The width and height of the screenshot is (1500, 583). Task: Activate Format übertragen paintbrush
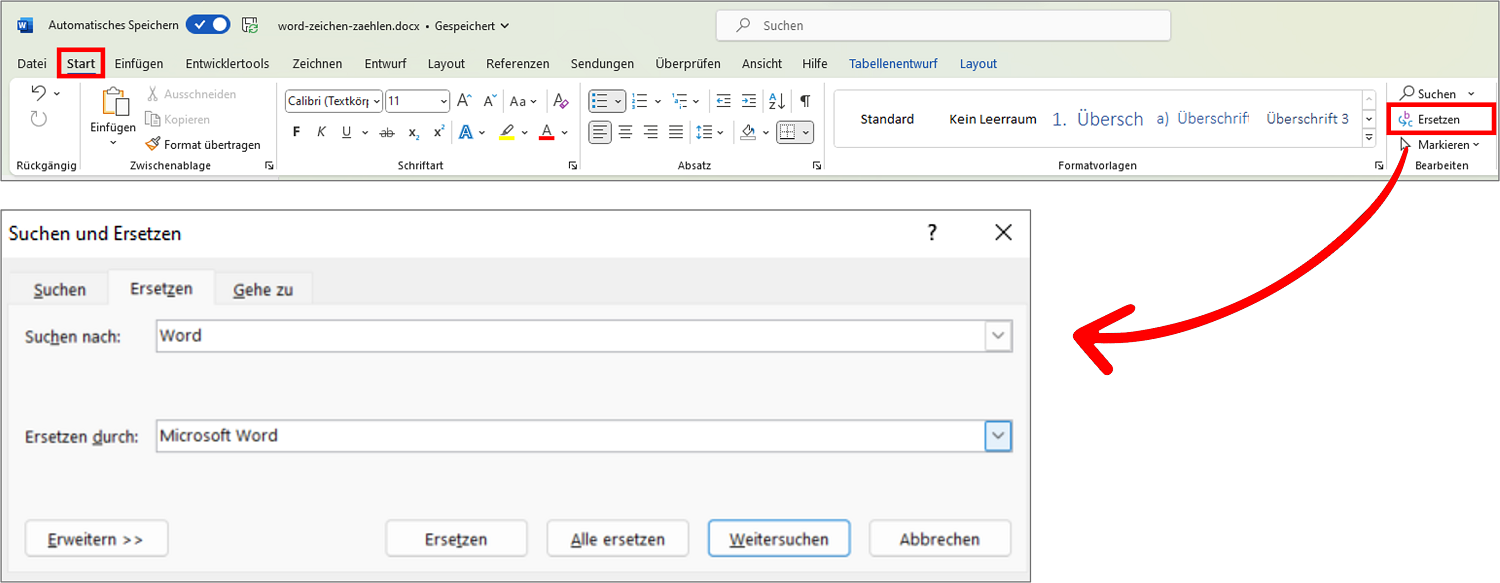204,145
